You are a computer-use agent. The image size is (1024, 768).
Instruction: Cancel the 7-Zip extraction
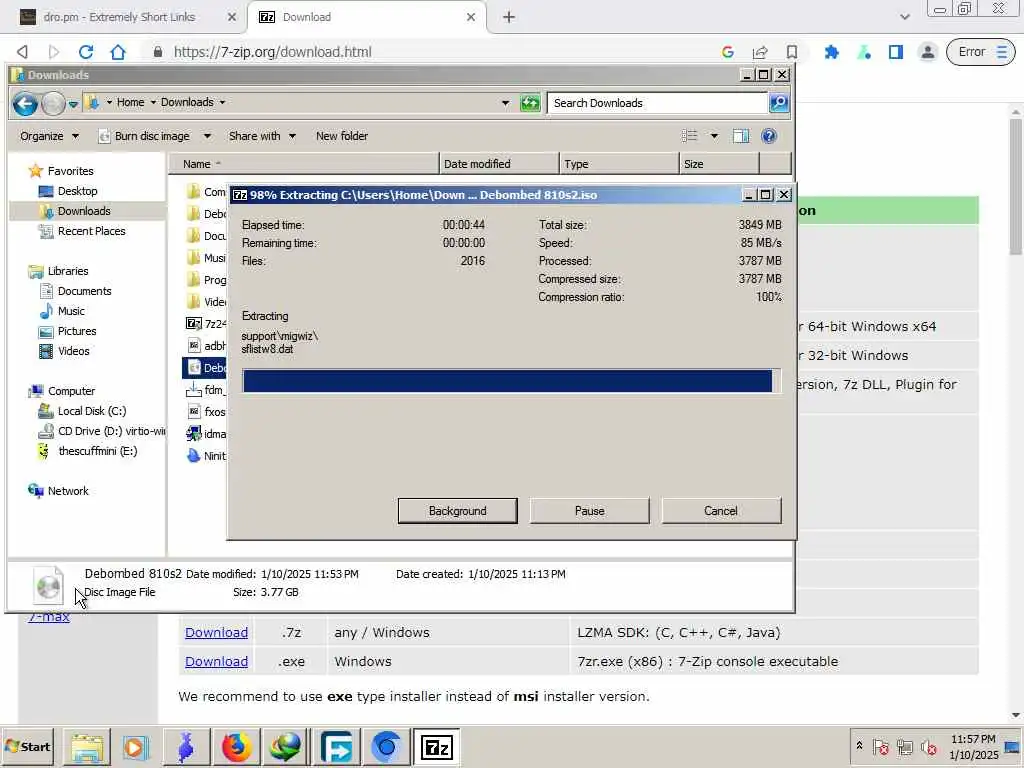pos(721,511)
